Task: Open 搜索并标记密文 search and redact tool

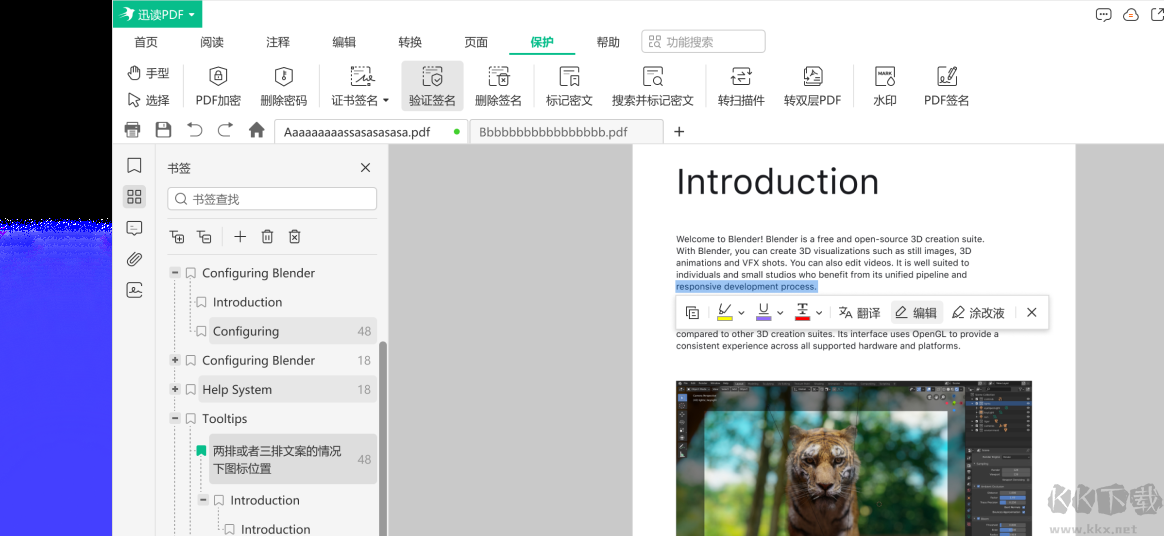Action: point(653,86)
